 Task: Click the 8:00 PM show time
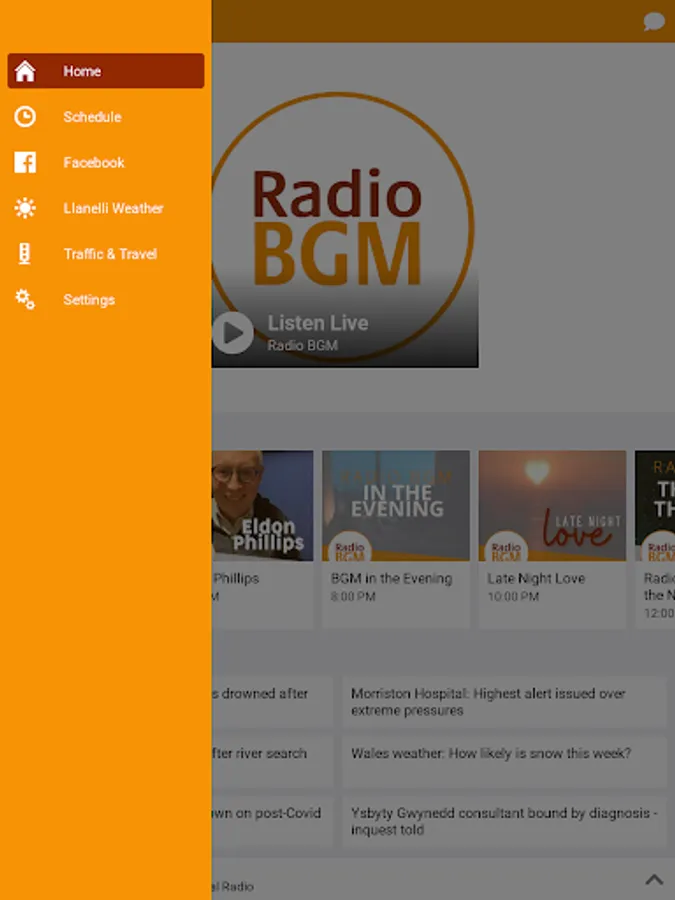[353, 596]
